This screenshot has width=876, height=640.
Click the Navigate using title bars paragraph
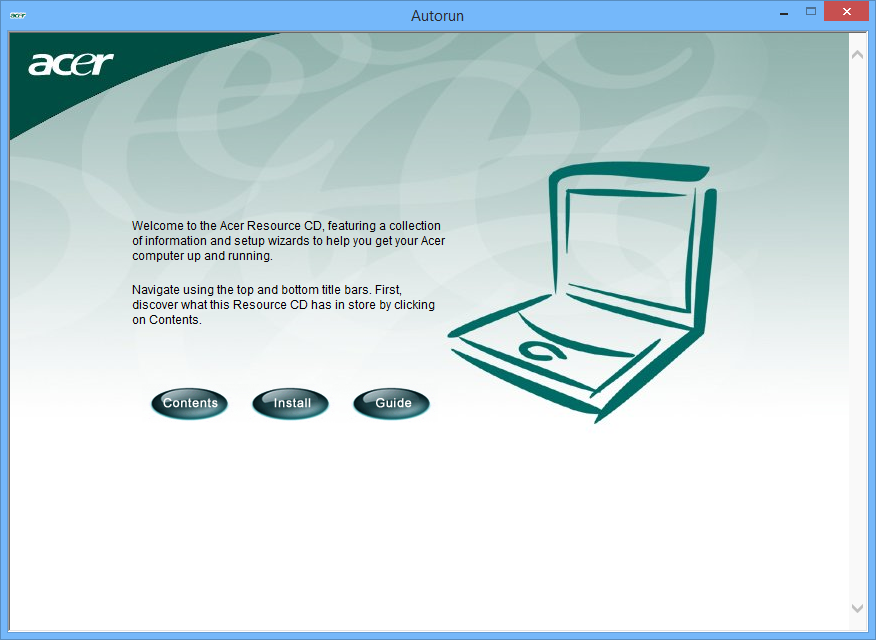pos(284,305)
